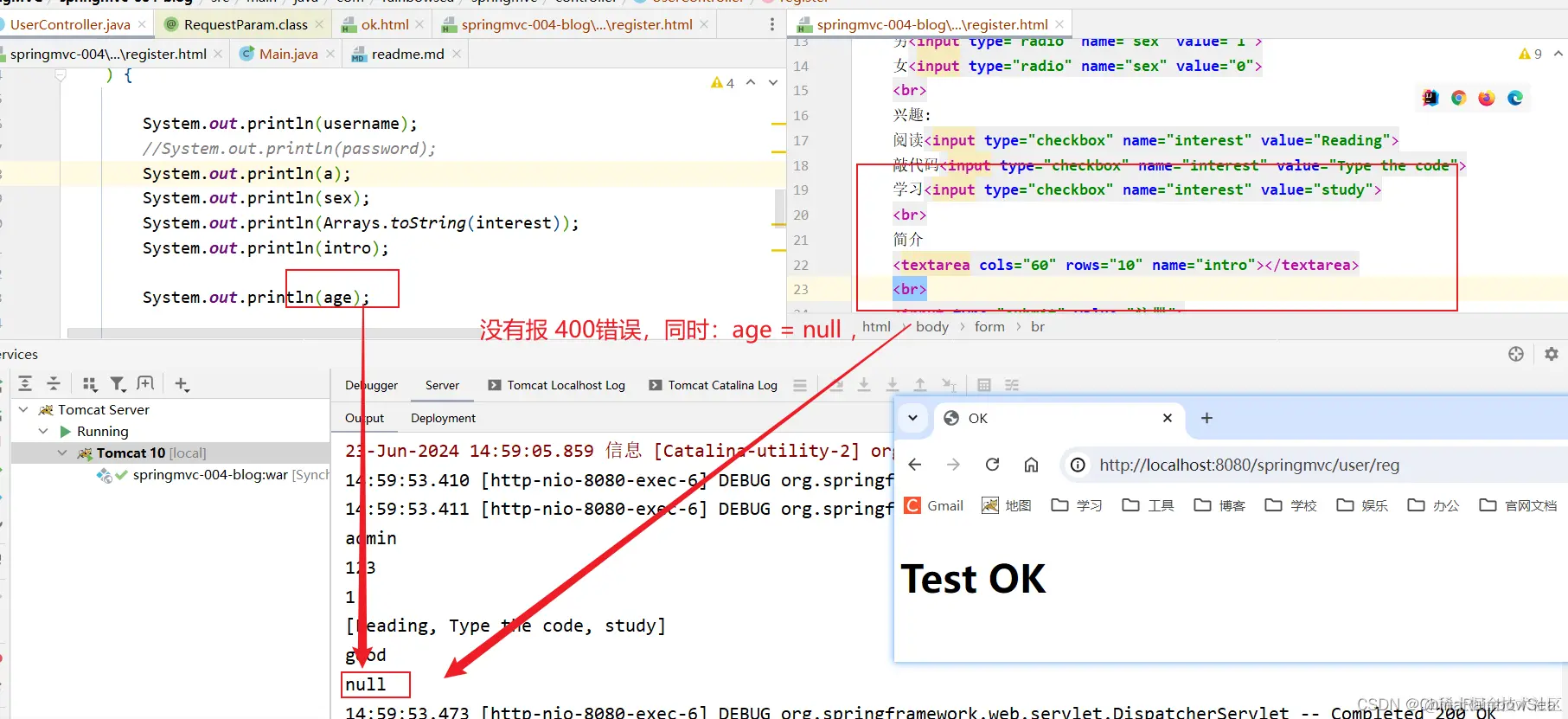Close the ok.html tab

419,24
